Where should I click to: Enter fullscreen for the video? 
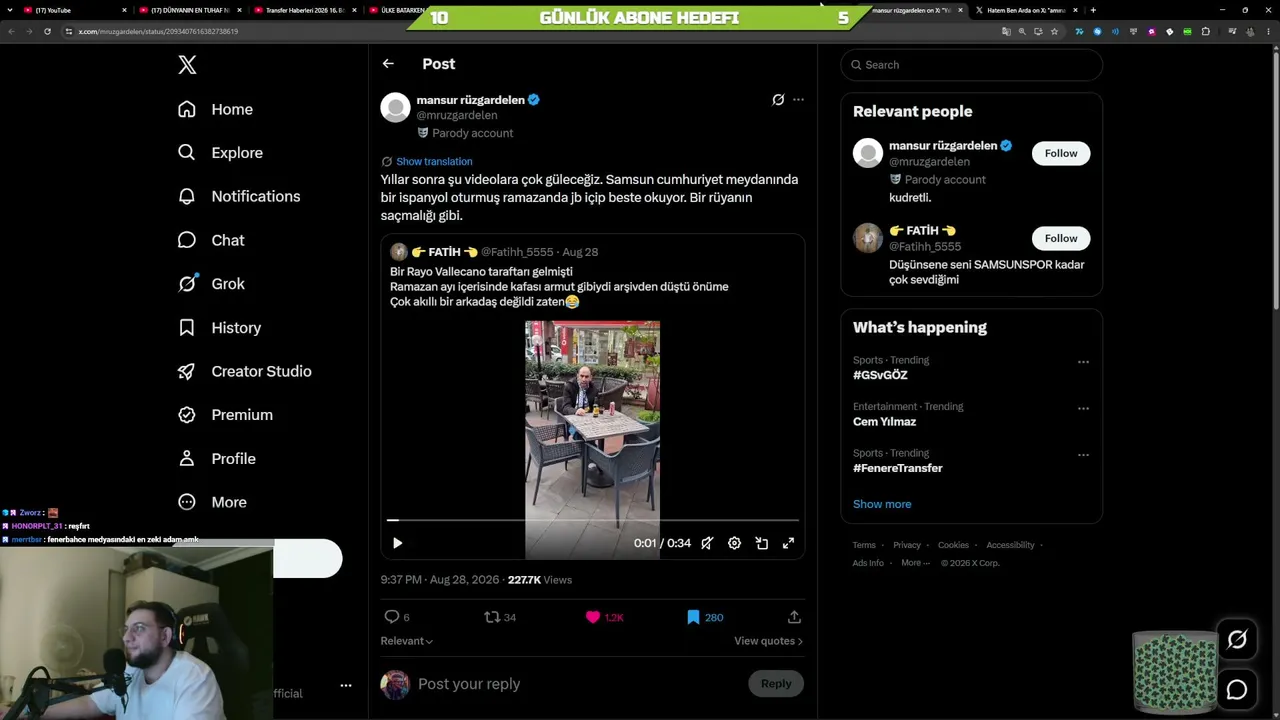click(x=788, y=543)
